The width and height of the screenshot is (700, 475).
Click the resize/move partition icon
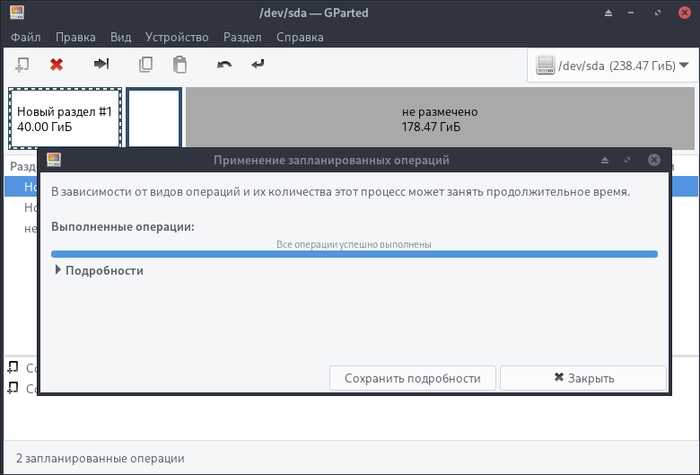pos(101,65)
